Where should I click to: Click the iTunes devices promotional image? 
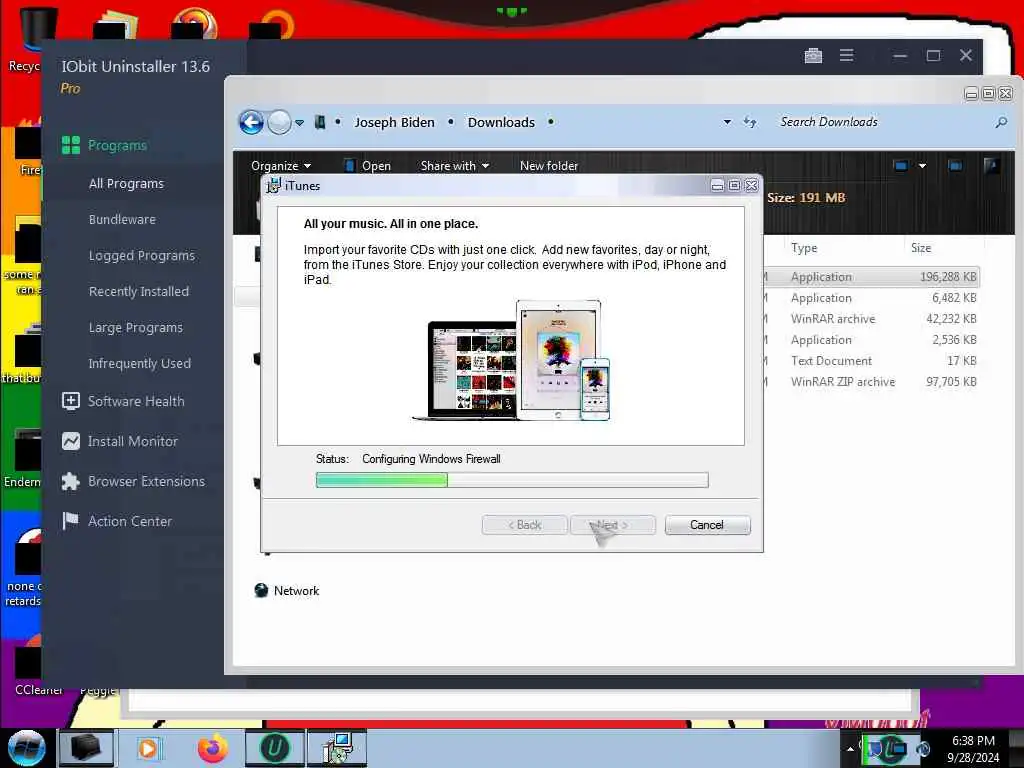(511, 360)
